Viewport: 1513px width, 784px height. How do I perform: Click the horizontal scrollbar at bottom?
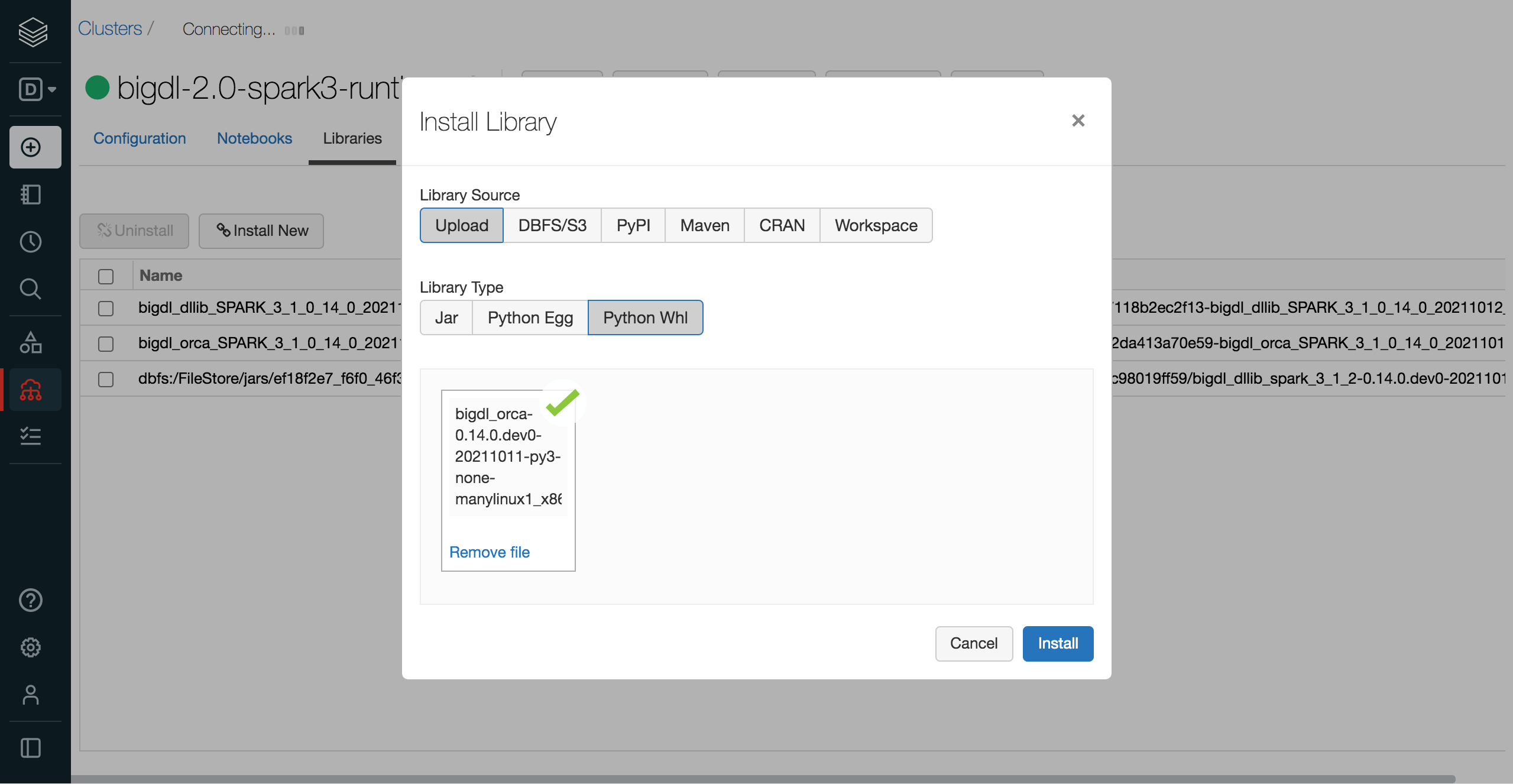[x=763, y=779]
